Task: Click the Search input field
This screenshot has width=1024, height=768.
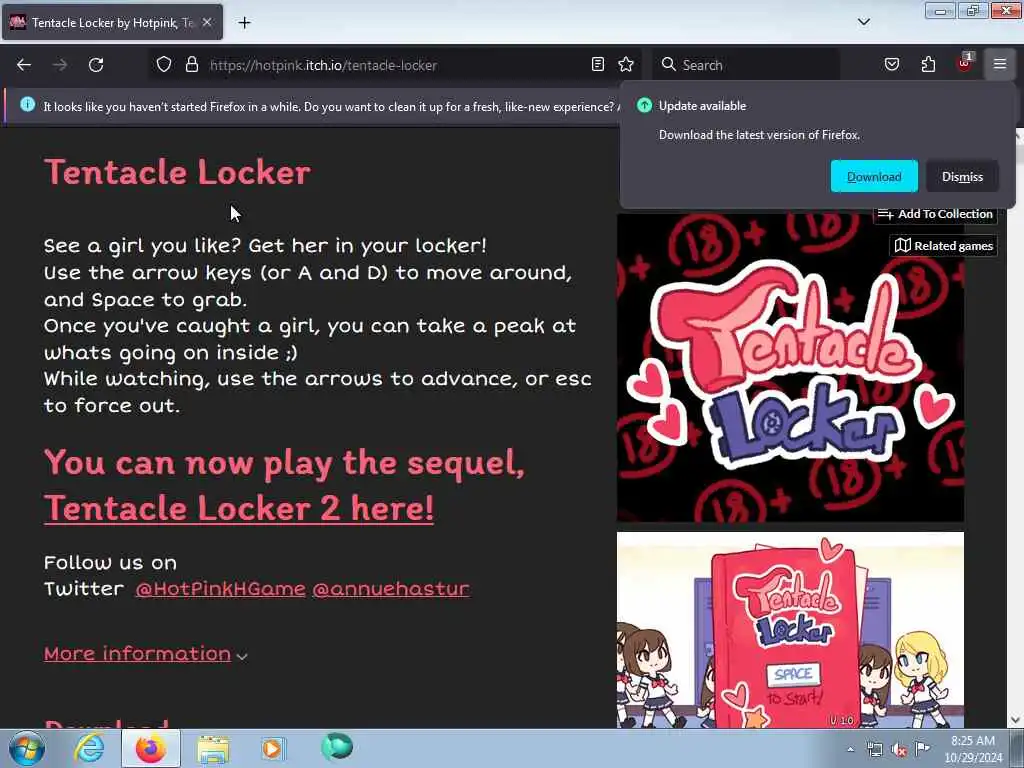Action: coord(746,65)
